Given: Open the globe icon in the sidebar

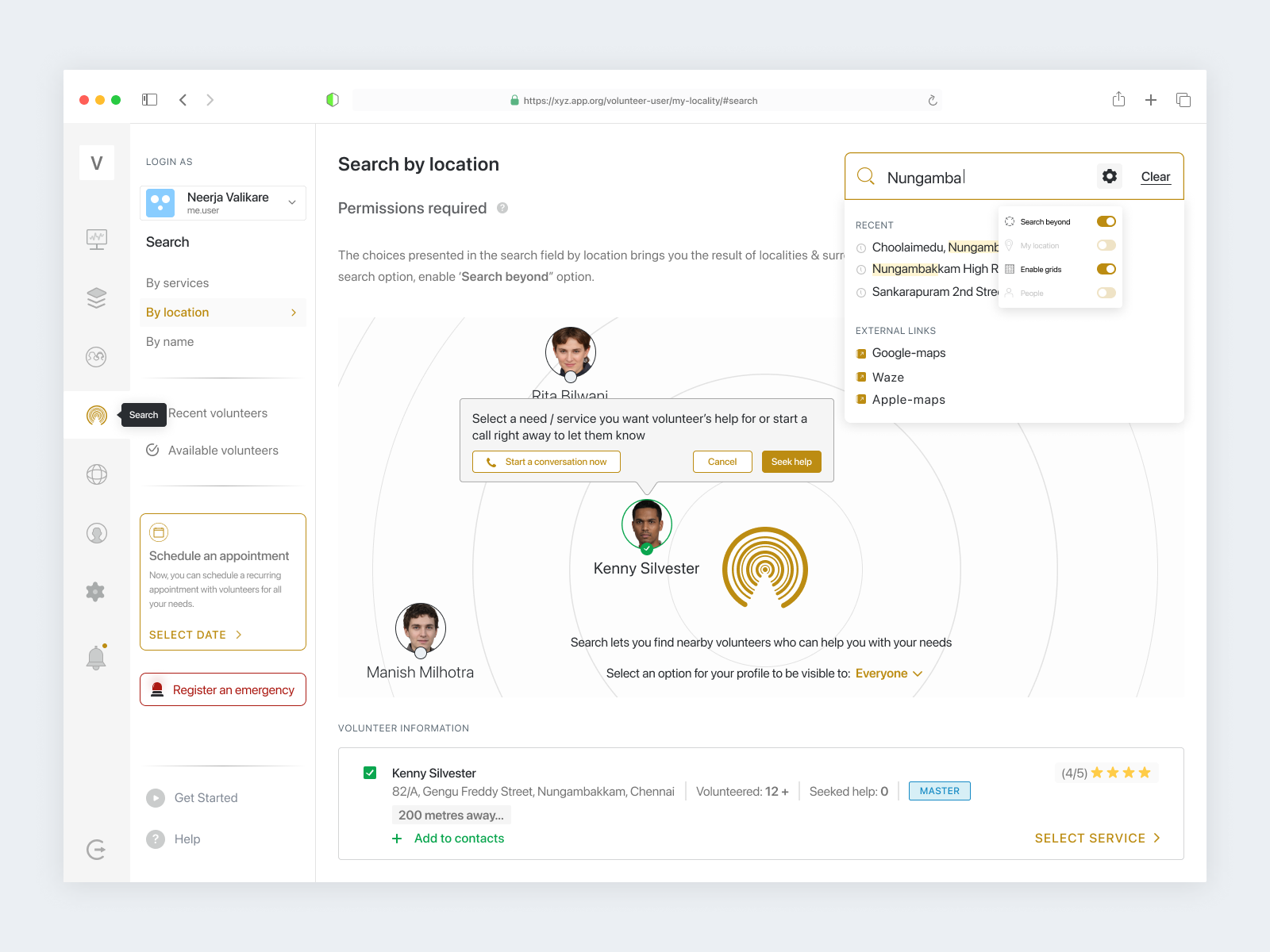Looking at the screenshot, I should click(96, 474).
